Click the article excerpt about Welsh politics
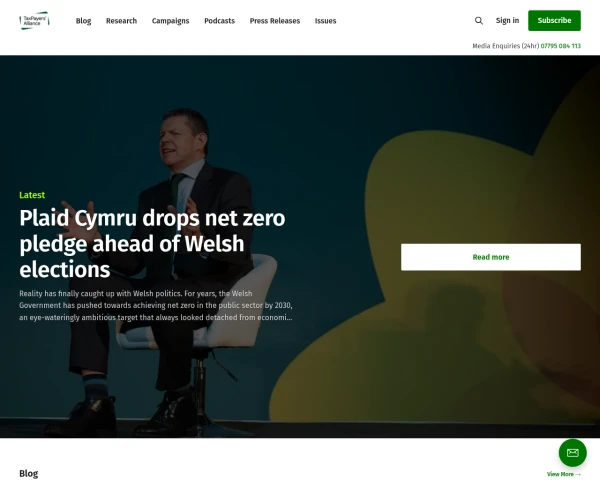 [x=156, y=305]
